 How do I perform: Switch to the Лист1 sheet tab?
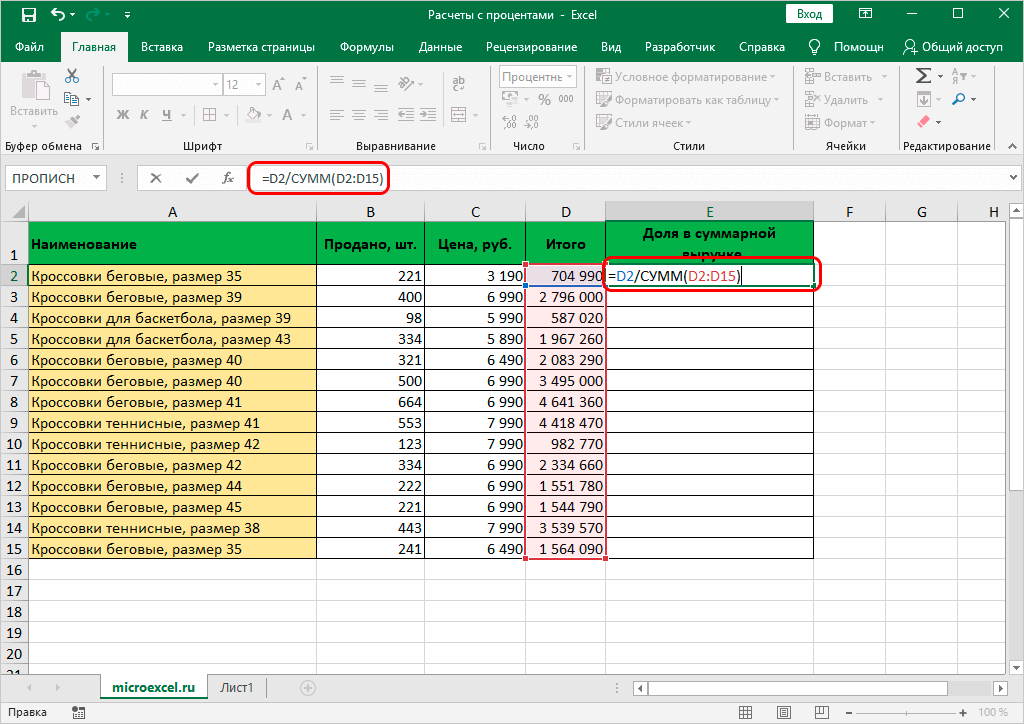[237, 688]
